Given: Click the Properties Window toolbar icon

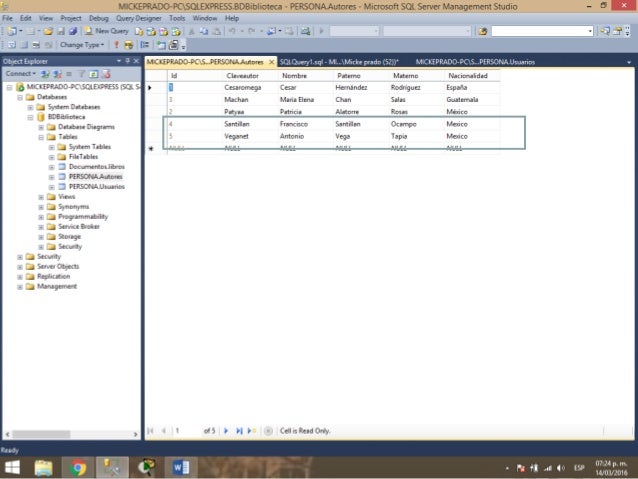Looking at the screenshot, I should tap(617, 31).
